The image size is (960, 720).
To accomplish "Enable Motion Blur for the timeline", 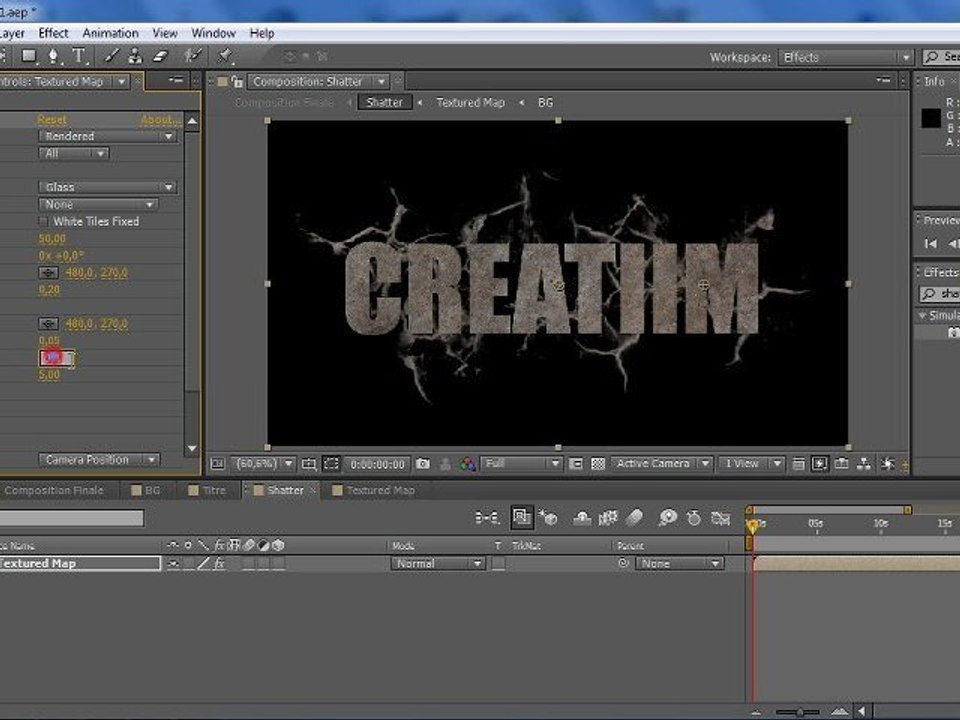I will point(635,518).
